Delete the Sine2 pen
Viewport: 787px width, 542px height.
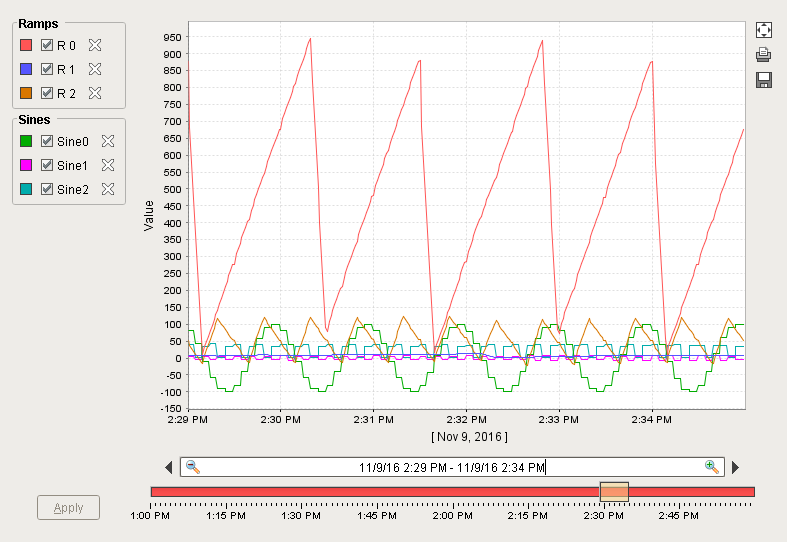pos(108,189)
